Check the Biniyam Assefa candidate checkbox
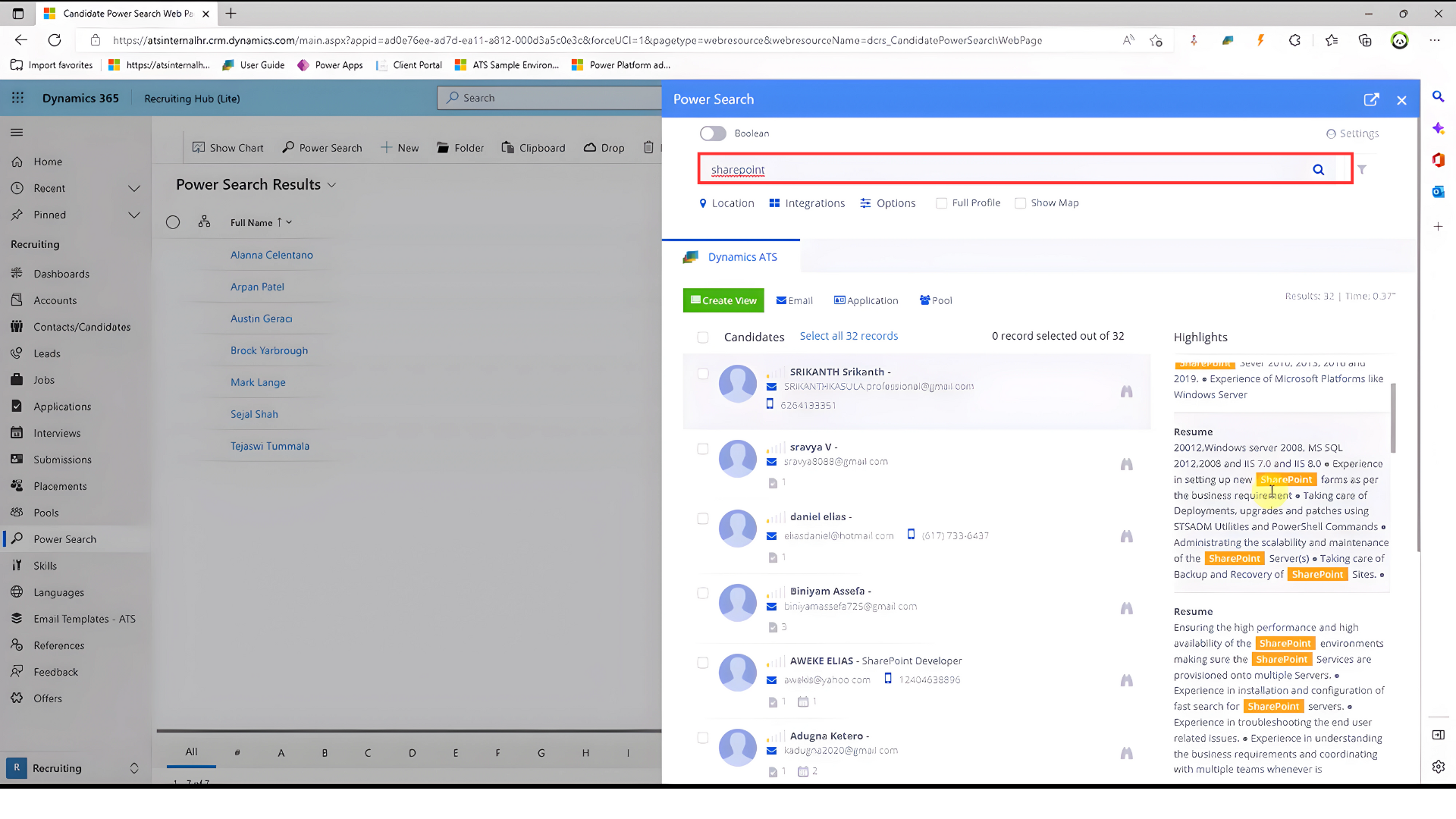1456x819 pixels. [703, 593]
